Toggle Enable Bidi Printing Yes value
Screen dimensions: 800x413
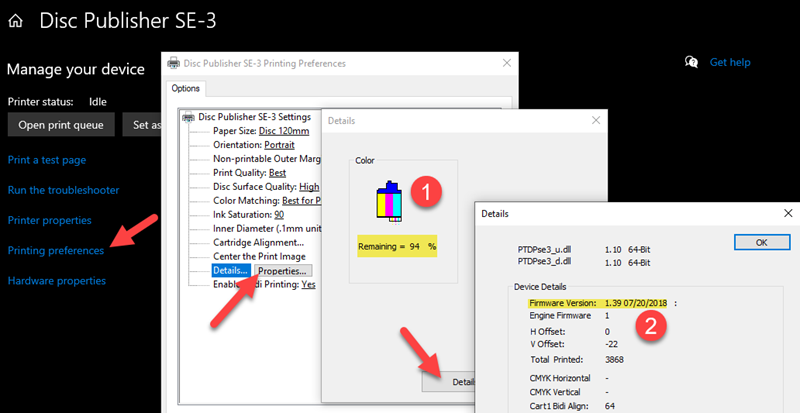pos(308,284)
